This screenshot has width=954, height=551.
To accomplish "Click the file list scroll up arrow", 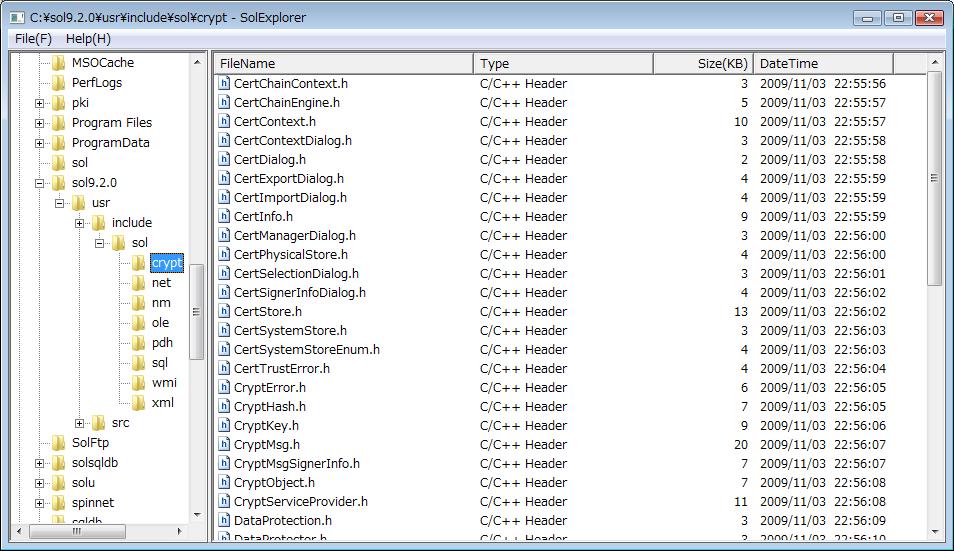I will pos(935,63).
